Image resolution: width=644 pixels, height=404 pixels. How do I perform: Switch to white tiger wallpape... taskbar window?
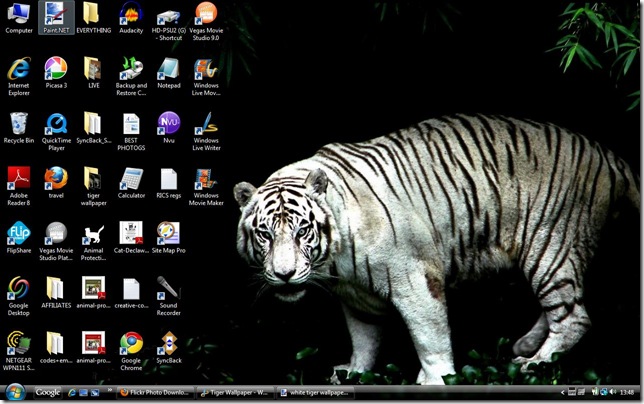tap(315, 393)
